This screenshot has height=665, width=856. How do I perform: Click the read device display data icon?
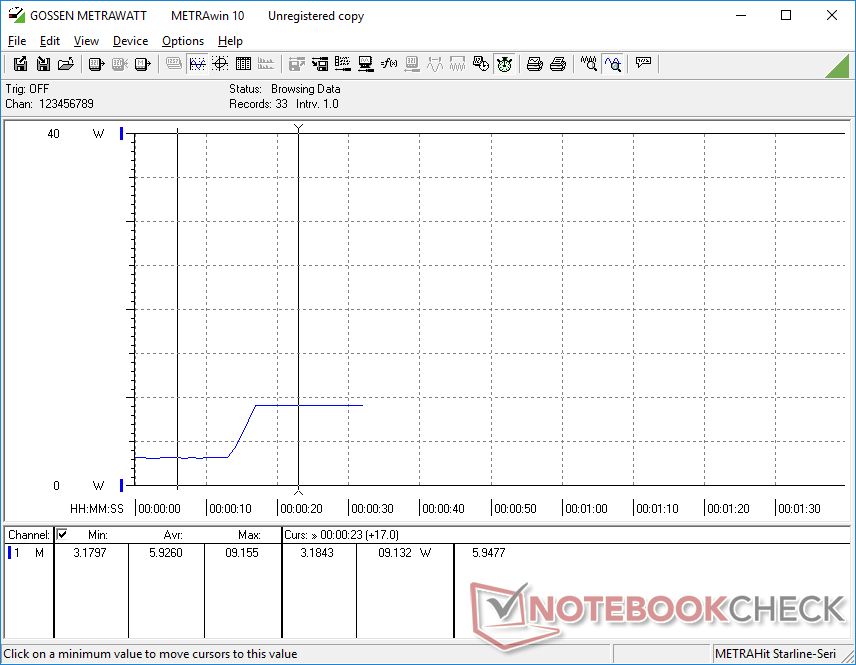point(96,64)
